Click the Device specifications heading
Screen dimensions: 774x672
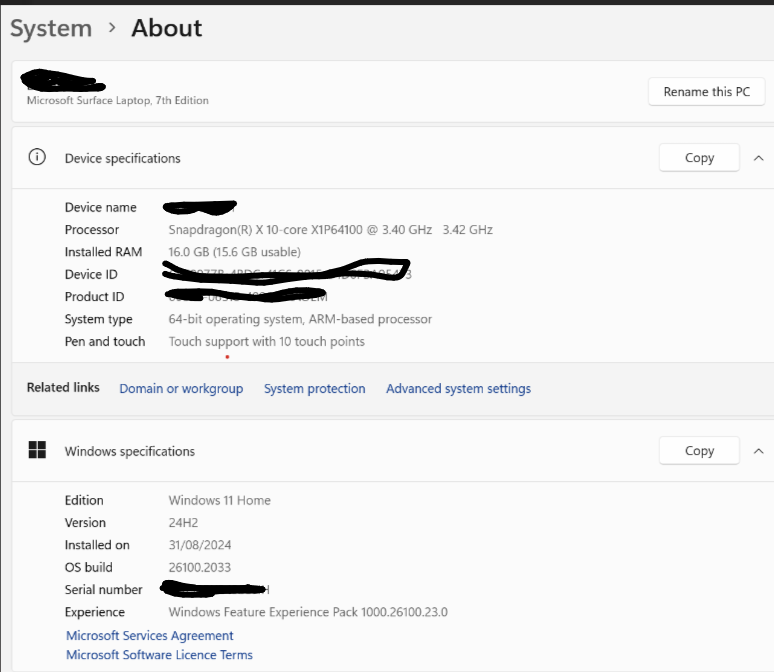(x=122, y=158)
